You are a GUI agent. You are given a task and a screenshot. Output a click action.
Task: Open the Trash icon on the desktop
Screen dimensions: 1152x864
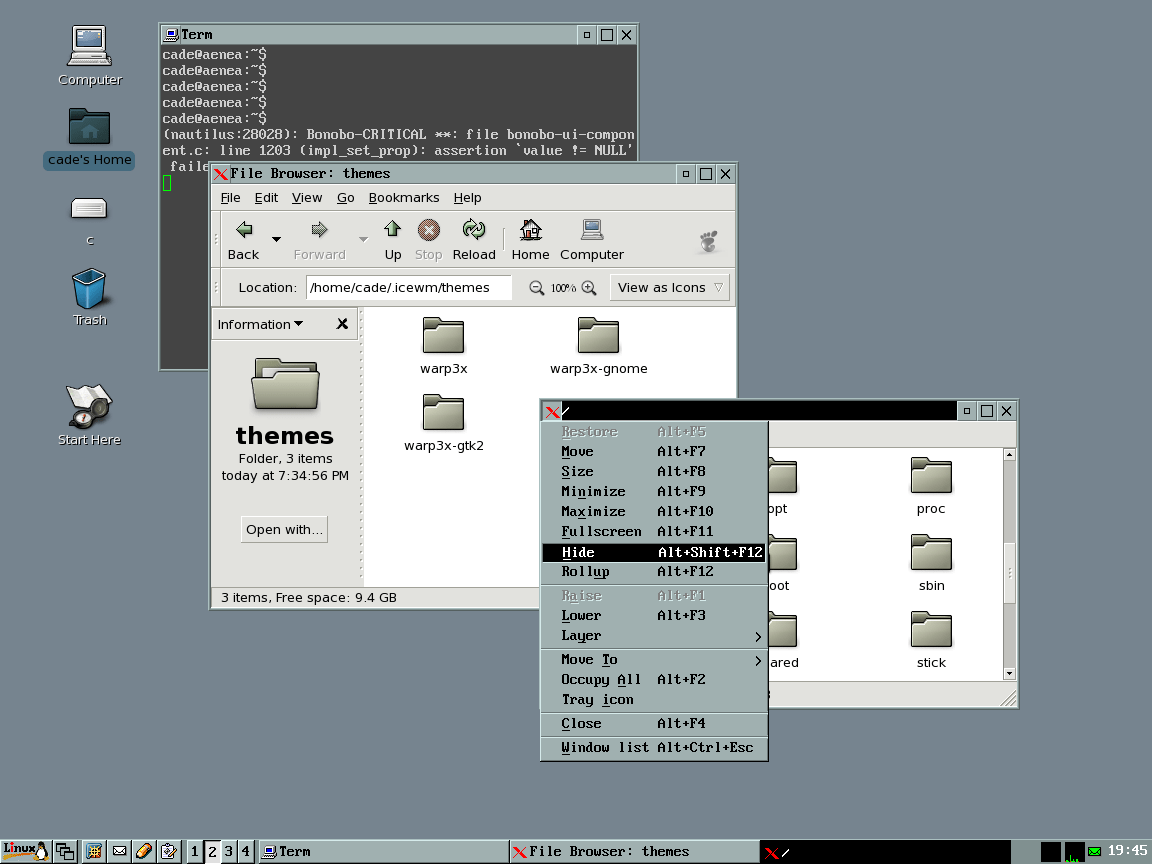[89, 289]
